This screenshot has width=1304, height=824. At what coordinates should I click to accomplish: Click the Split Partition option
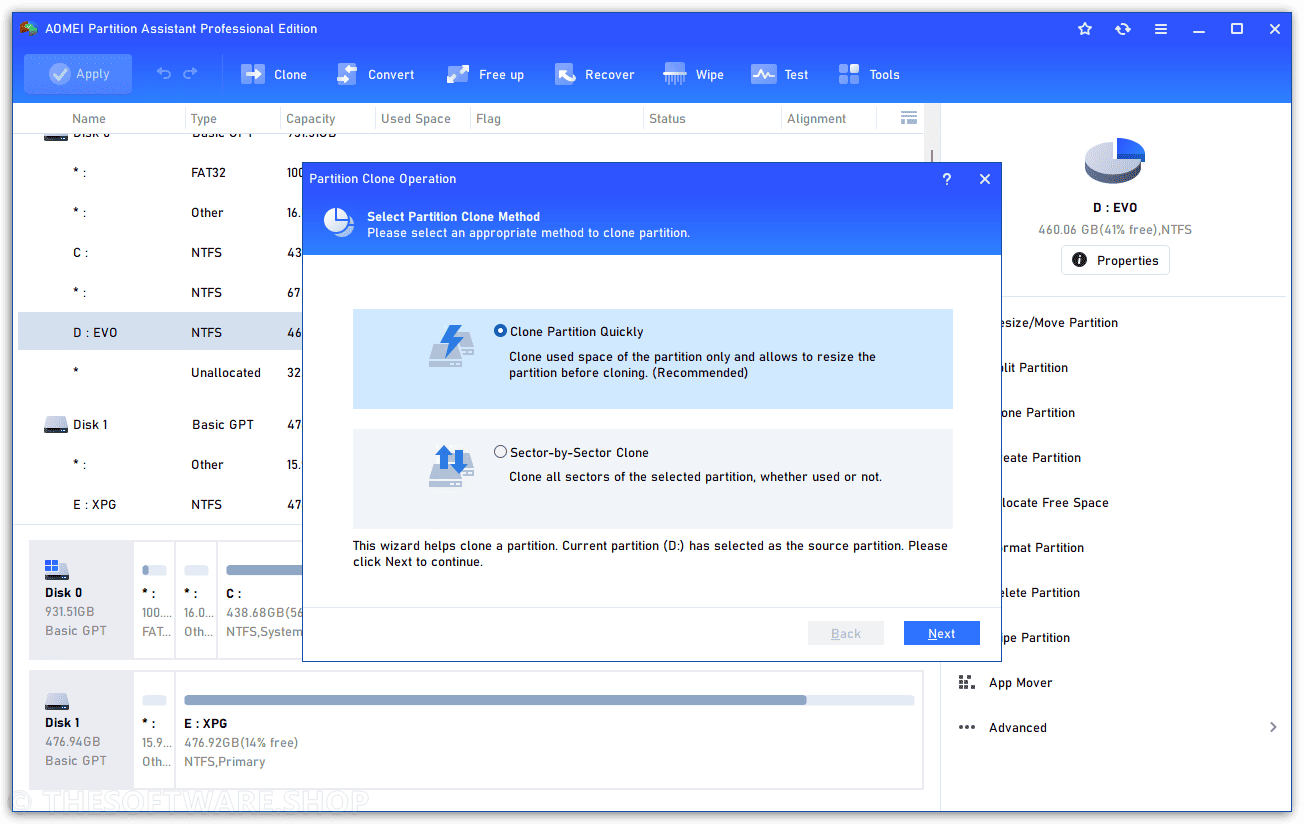pos(1035,368)
